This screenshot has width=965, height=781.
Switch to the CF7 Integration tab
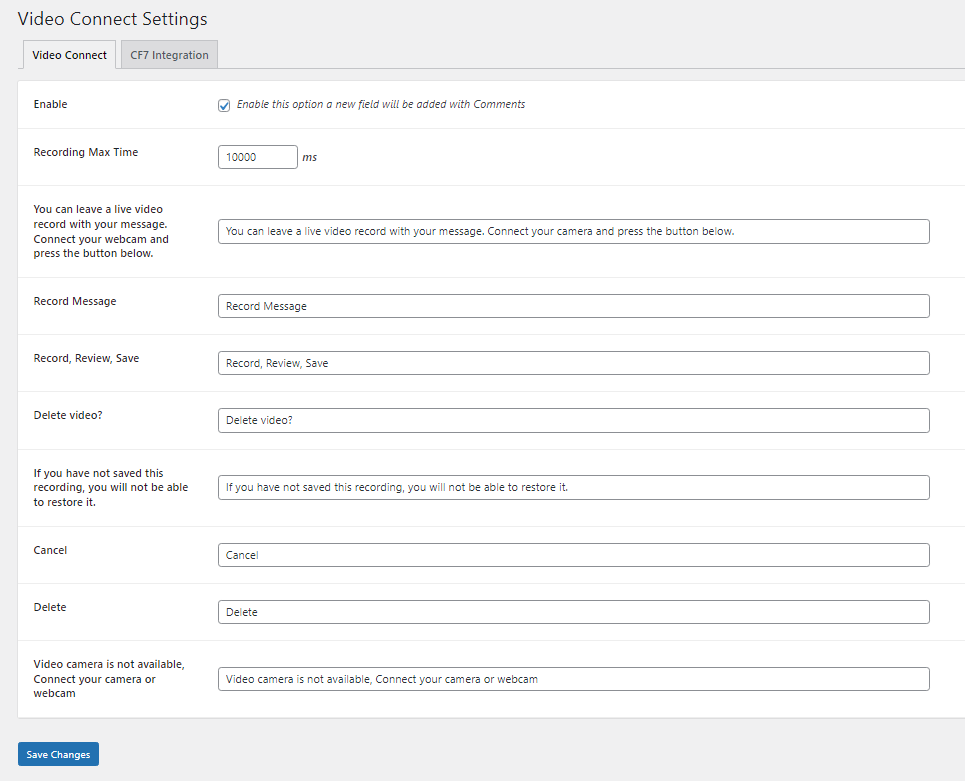point(168,54)
